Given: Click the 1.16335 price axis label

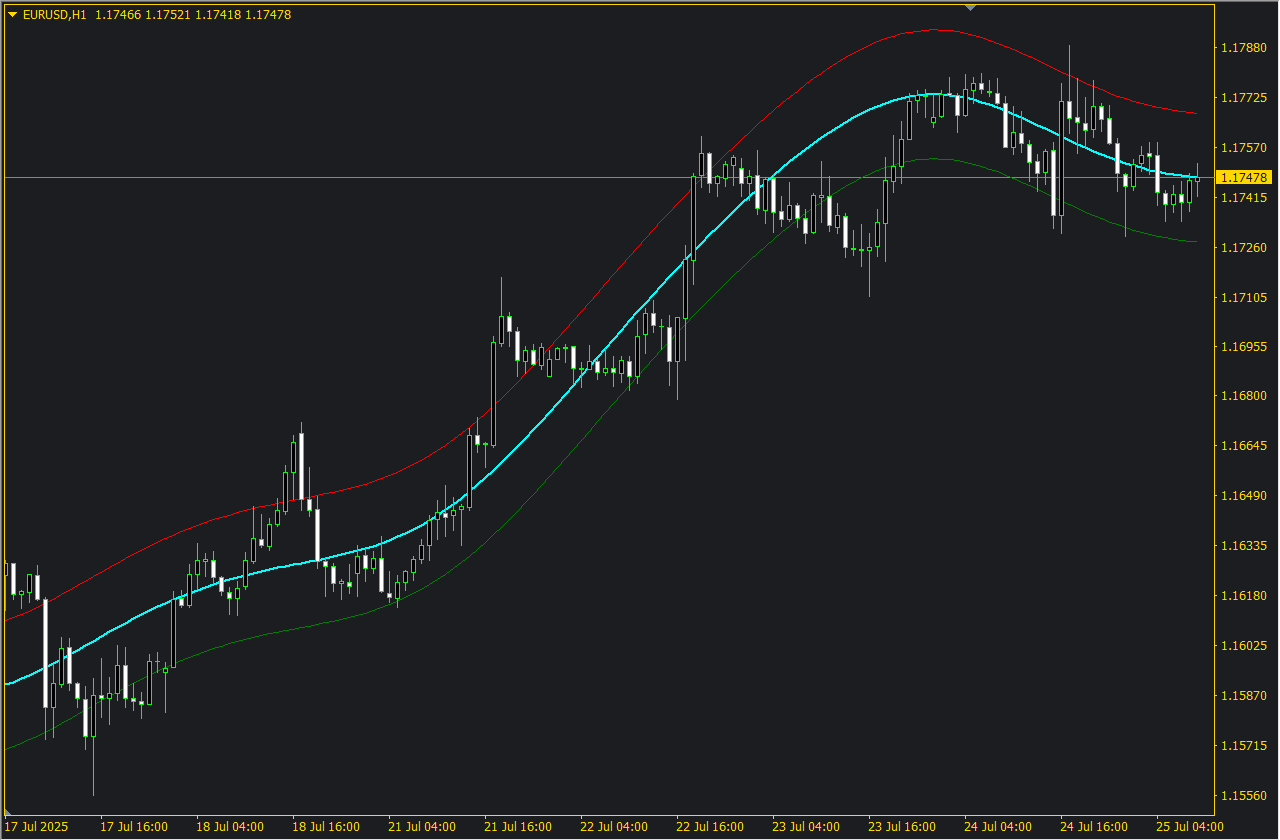Looking at the screenshot, I should pyautogui.click(x=1243, y=547).
